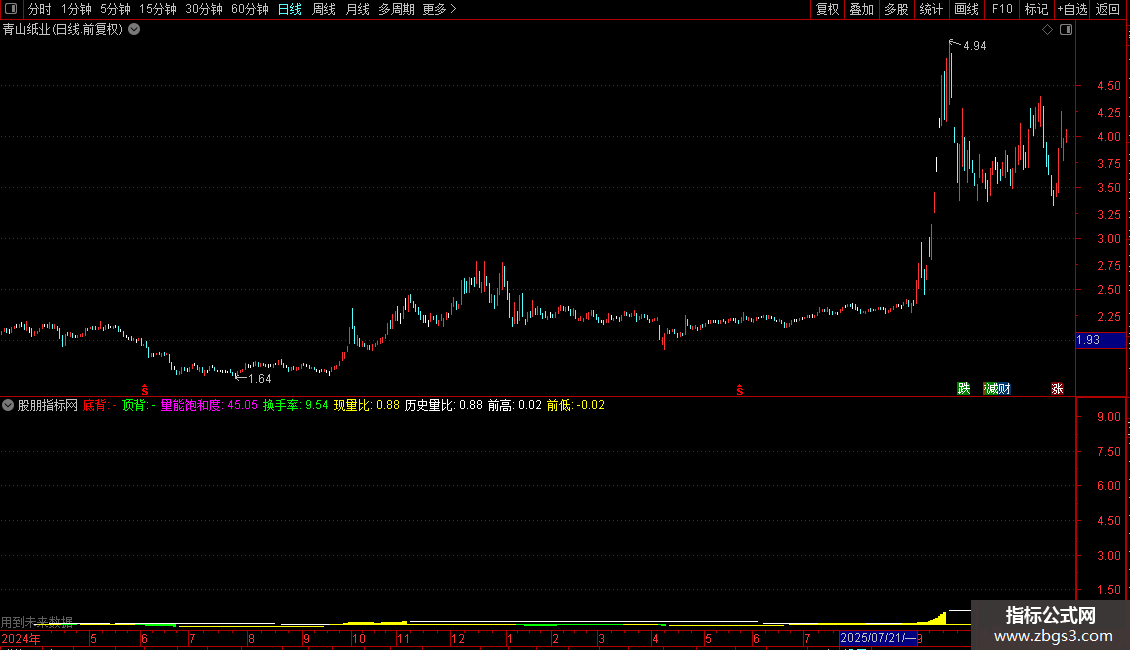Click the red S marker near May 2025
Viewport: 1130px width, 650px height.
pyautogui.click(x=740, y=390)
